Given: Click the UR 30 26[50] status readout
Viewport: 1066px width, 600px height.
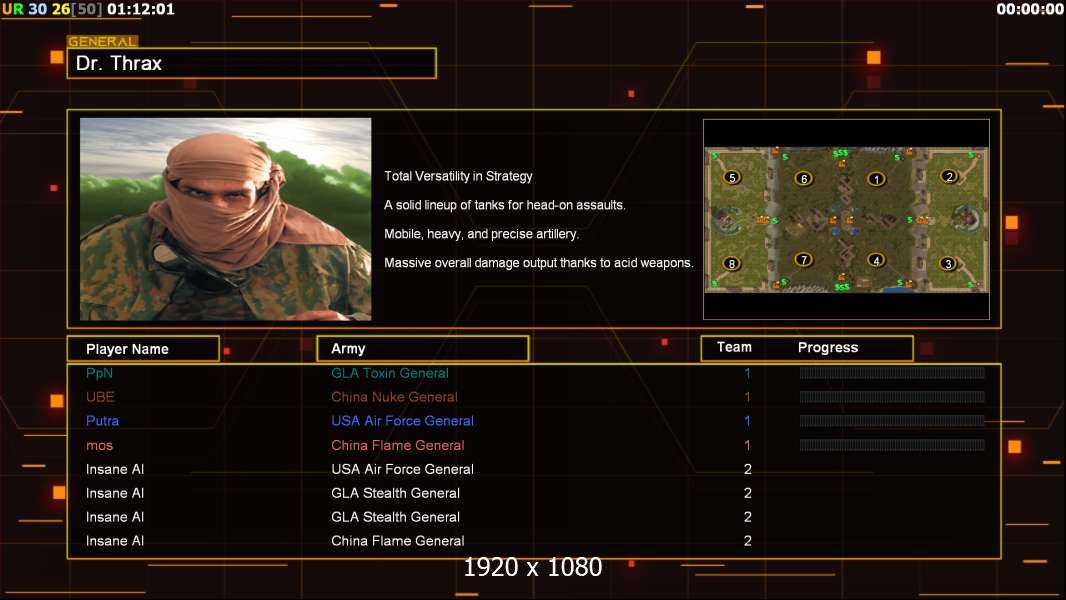Looking at the screenshot, I should (x=53, y=10).
